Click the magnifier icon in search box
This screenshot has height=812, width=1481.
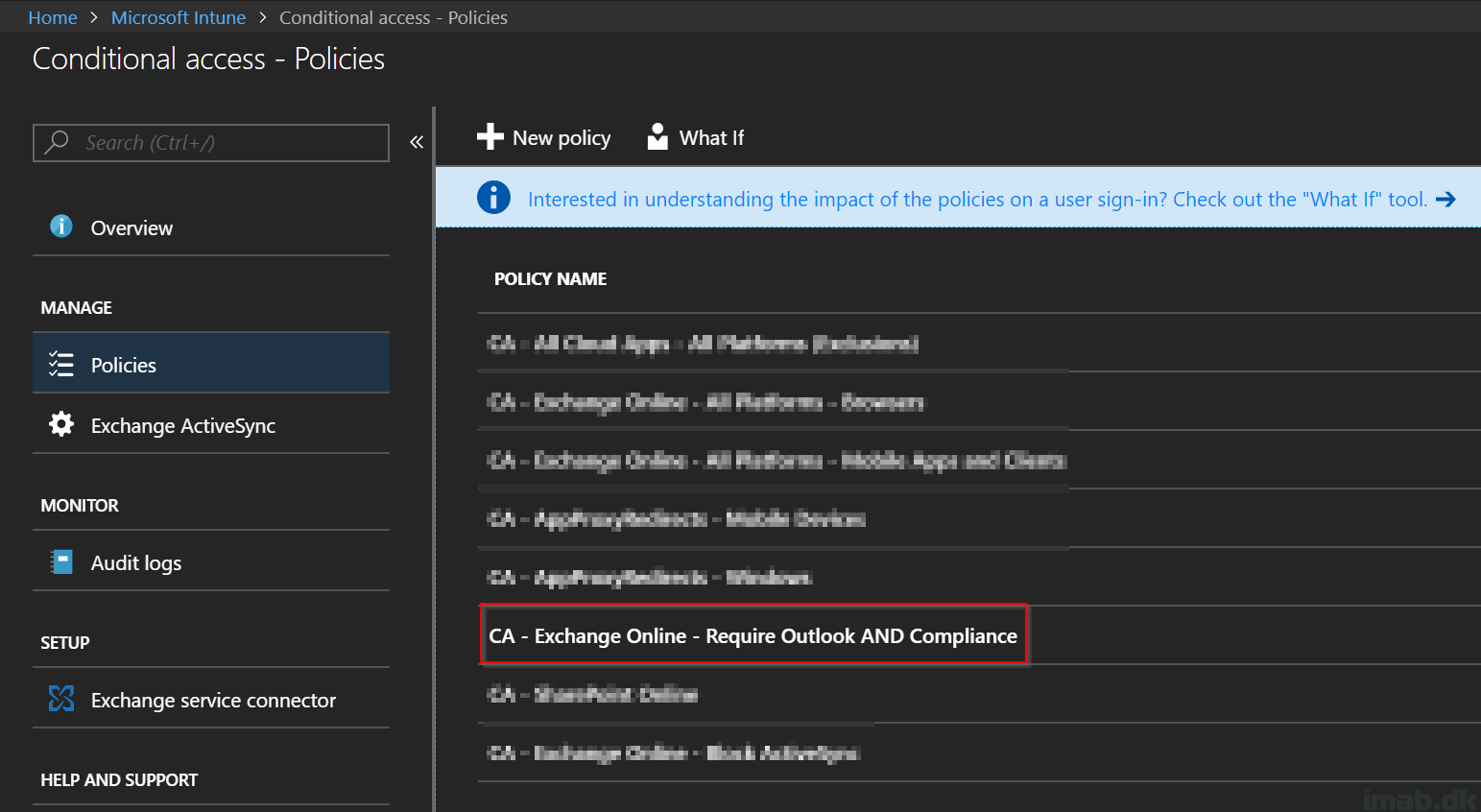(58, 142)
